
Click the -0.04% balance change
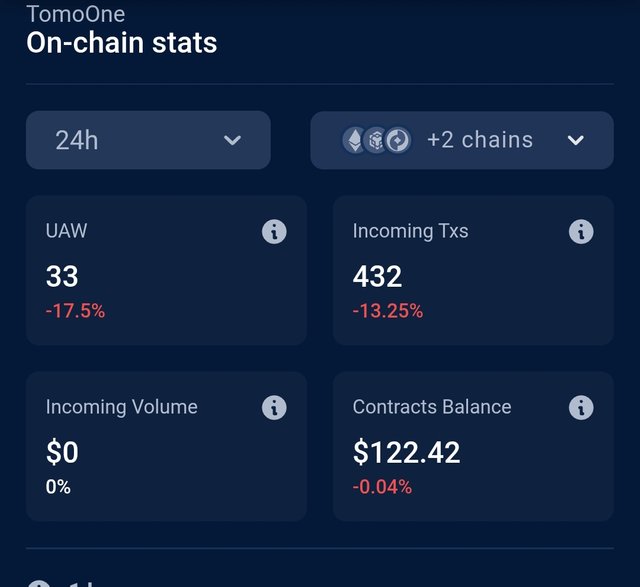[x=382, y=487]
